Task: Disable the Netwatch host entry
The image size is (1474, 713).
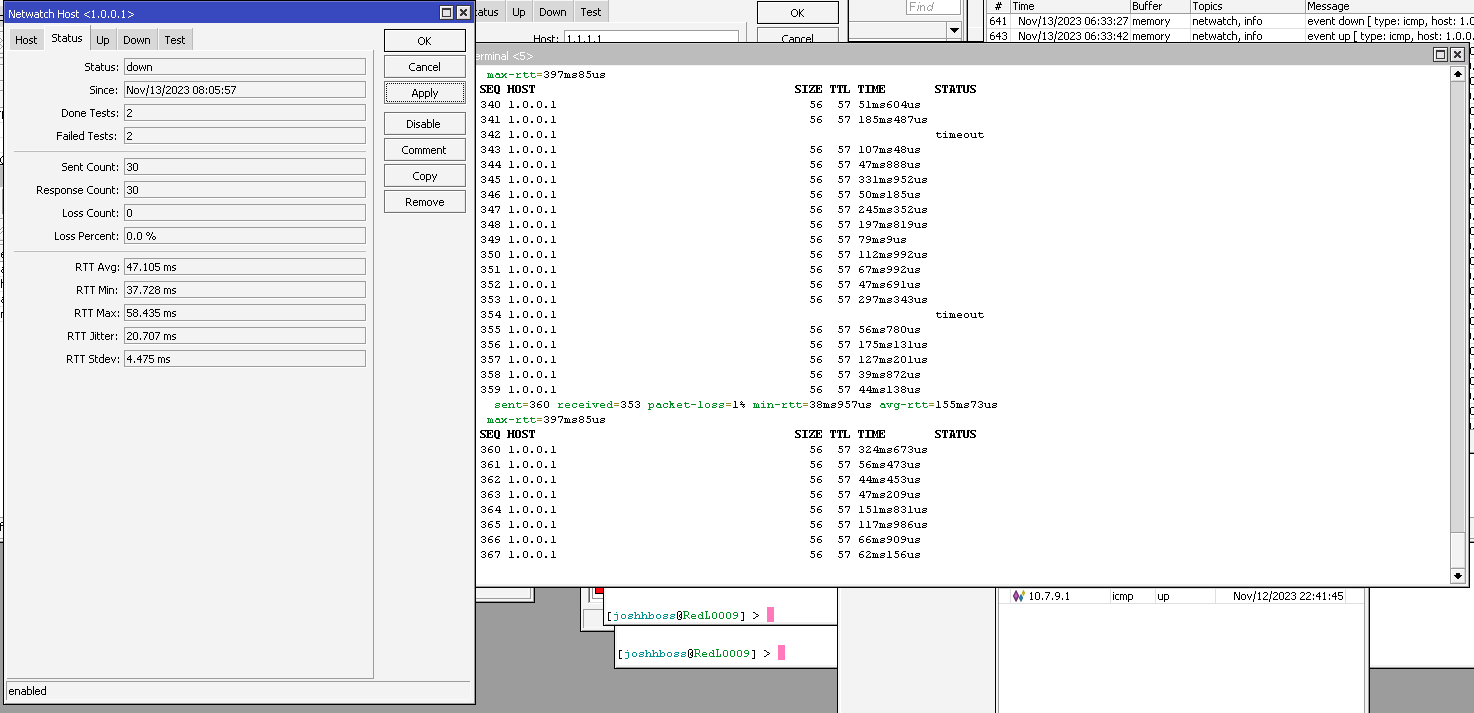Action: [424, 123]
